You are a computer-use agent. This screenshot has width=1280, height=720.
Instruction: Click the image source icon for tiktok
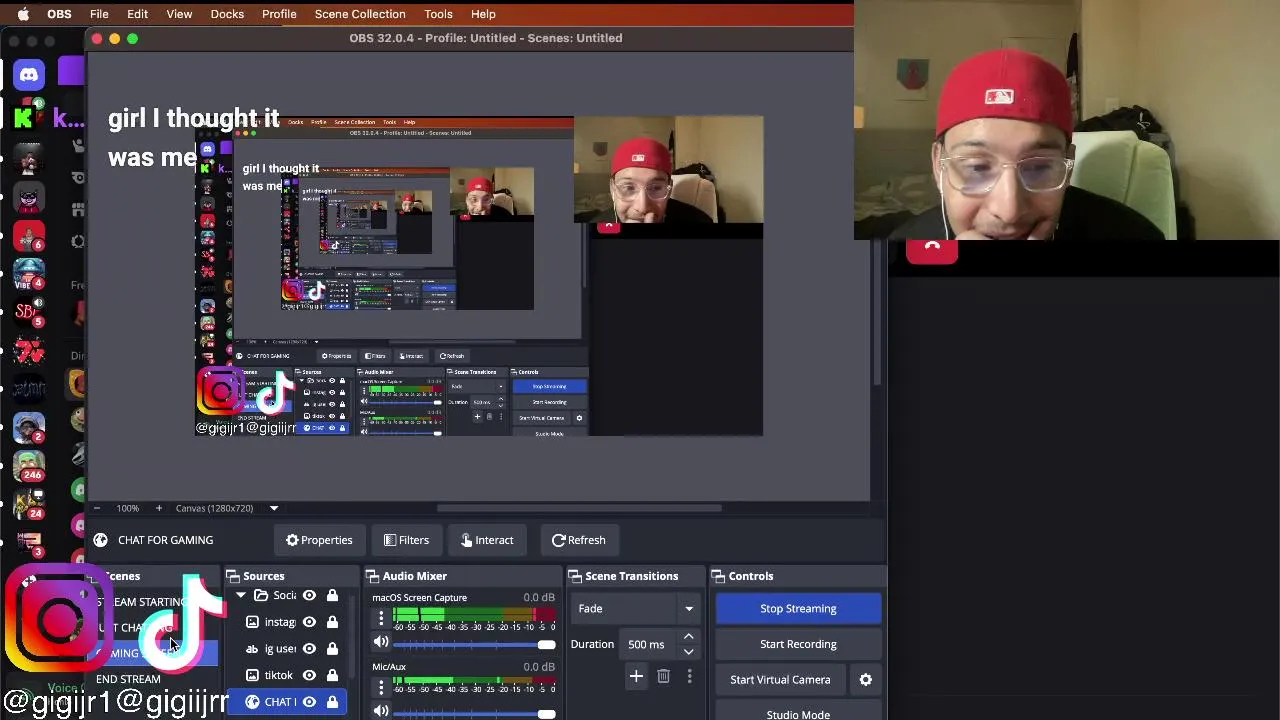[x=252, y=675]
